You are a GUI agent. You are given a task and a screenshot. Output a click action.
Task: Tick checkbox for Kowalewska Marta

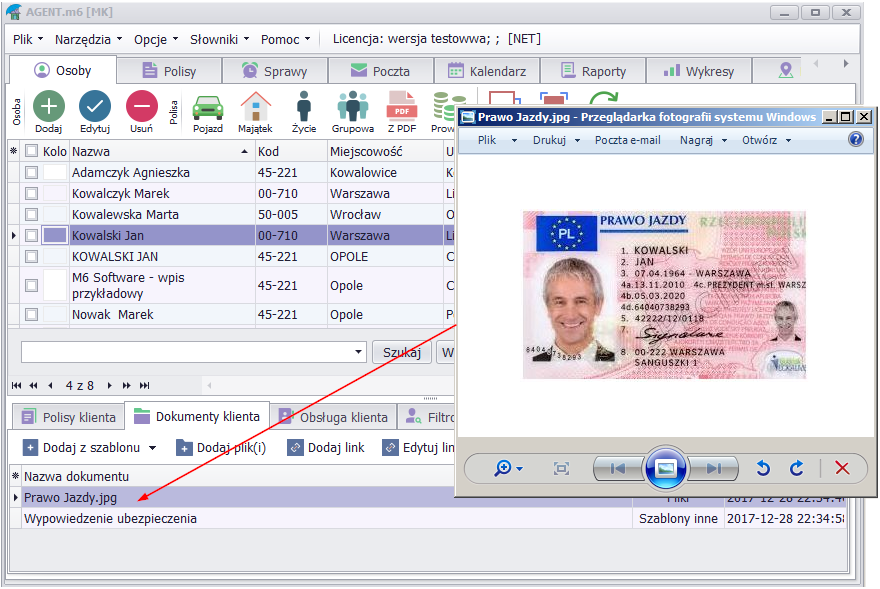click(x=31, y=214)
